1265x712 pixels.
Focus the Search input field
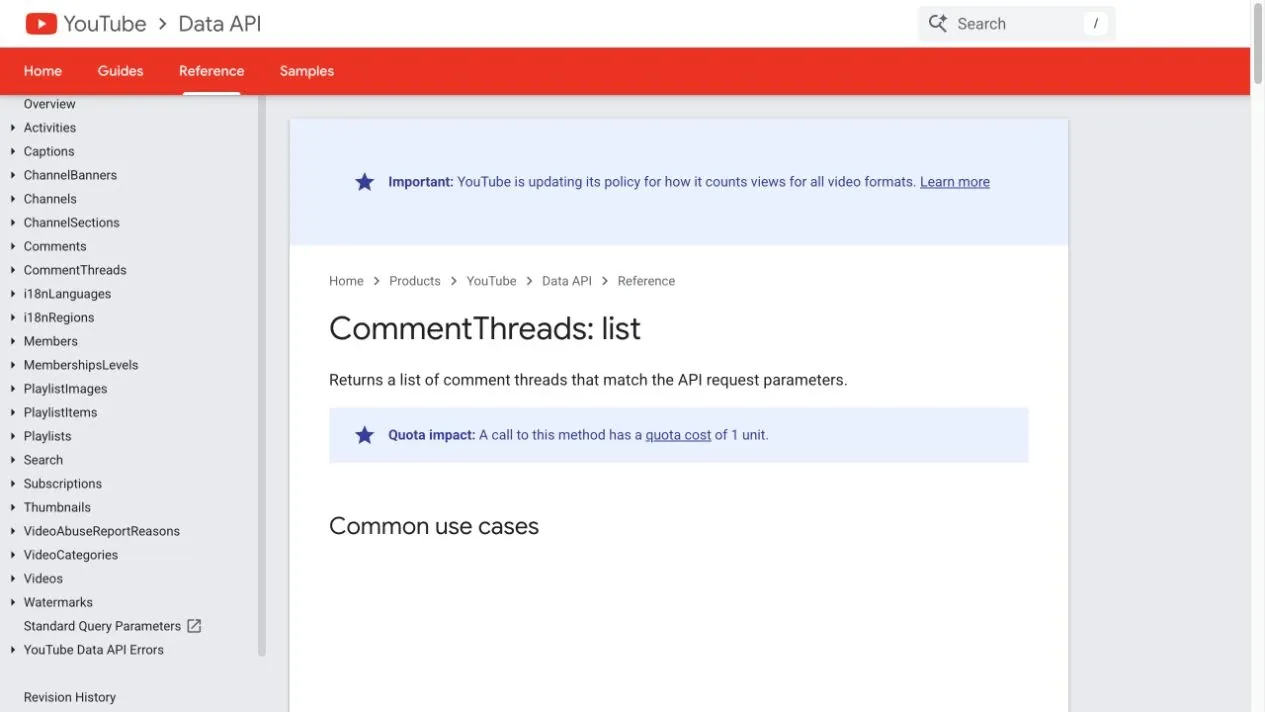1015,24
